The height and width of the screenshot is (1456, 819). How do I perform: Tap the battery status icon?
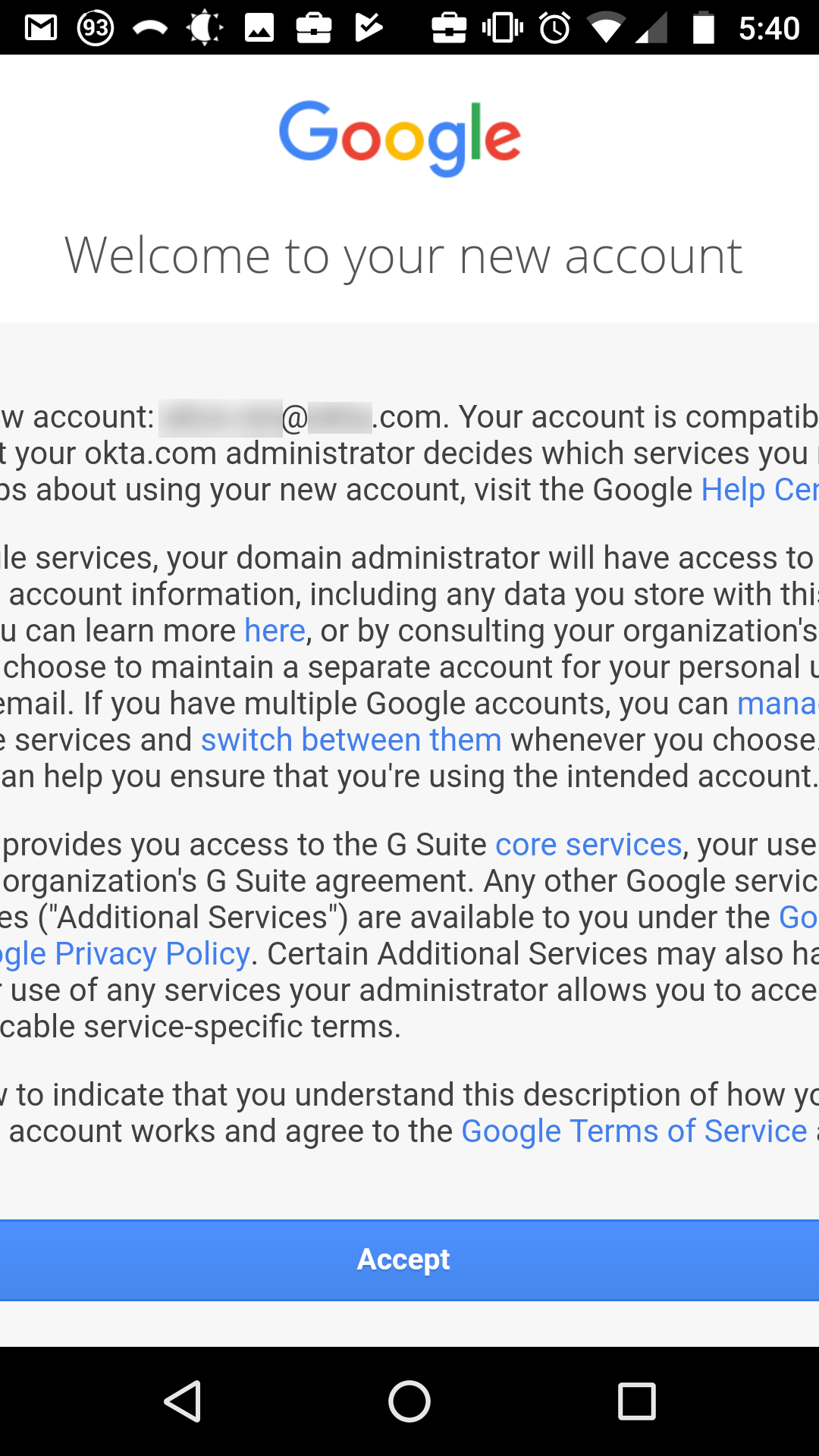tap(703, 28)
